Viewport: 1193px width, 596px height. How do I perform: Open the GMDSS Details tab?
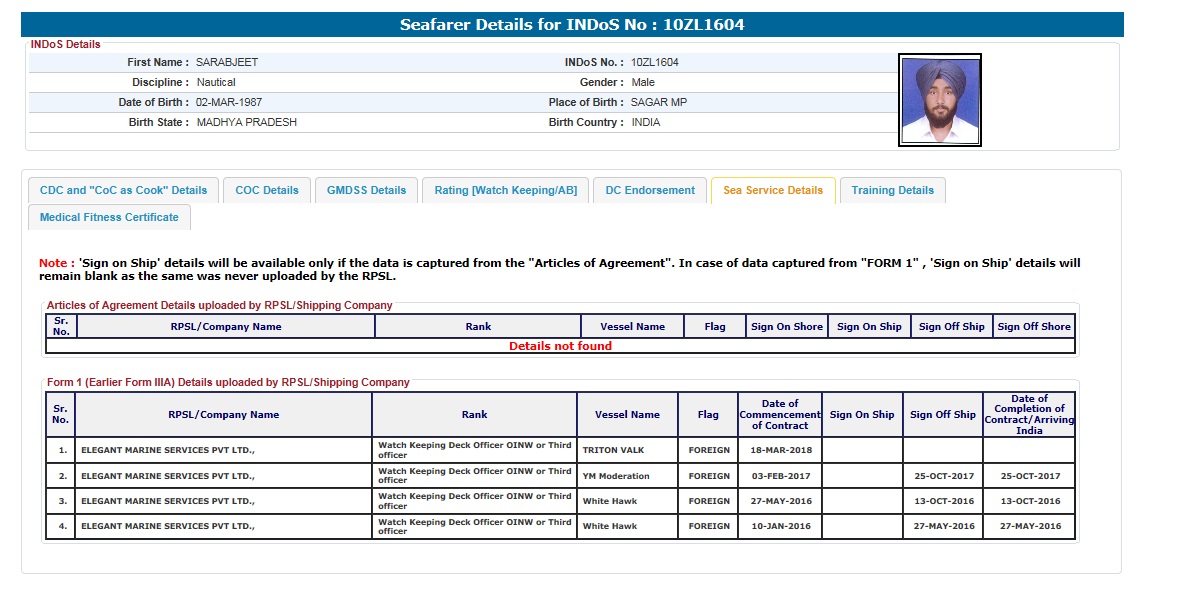click(366, 190)
